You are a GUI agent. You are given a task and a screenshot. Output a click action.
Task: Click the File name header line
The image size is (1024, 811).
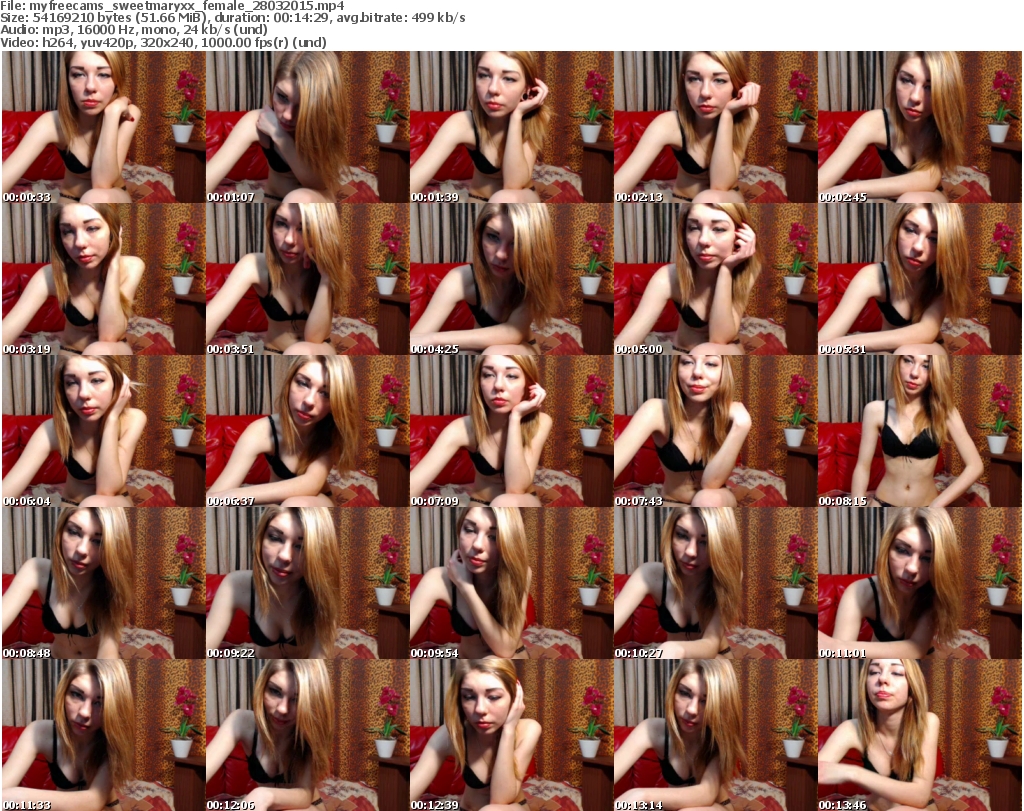click(172, 6)
